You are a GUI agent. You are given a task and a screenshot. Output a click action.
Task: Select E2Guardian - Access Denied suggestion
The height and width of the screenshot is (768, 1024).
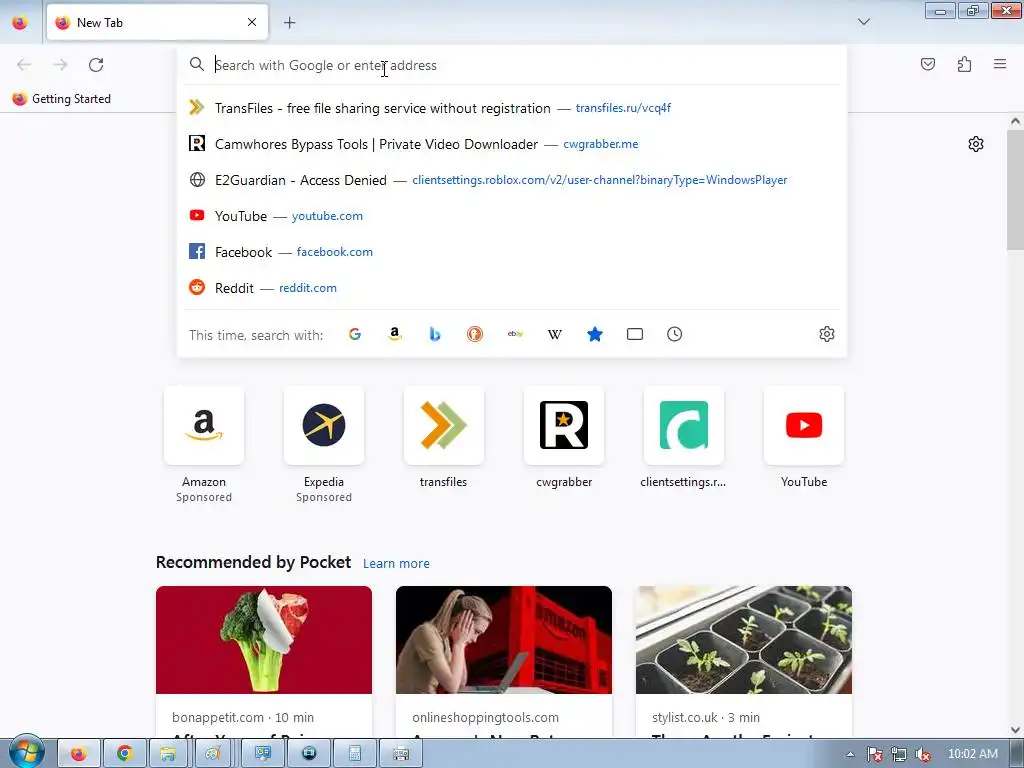pos(512,180)
